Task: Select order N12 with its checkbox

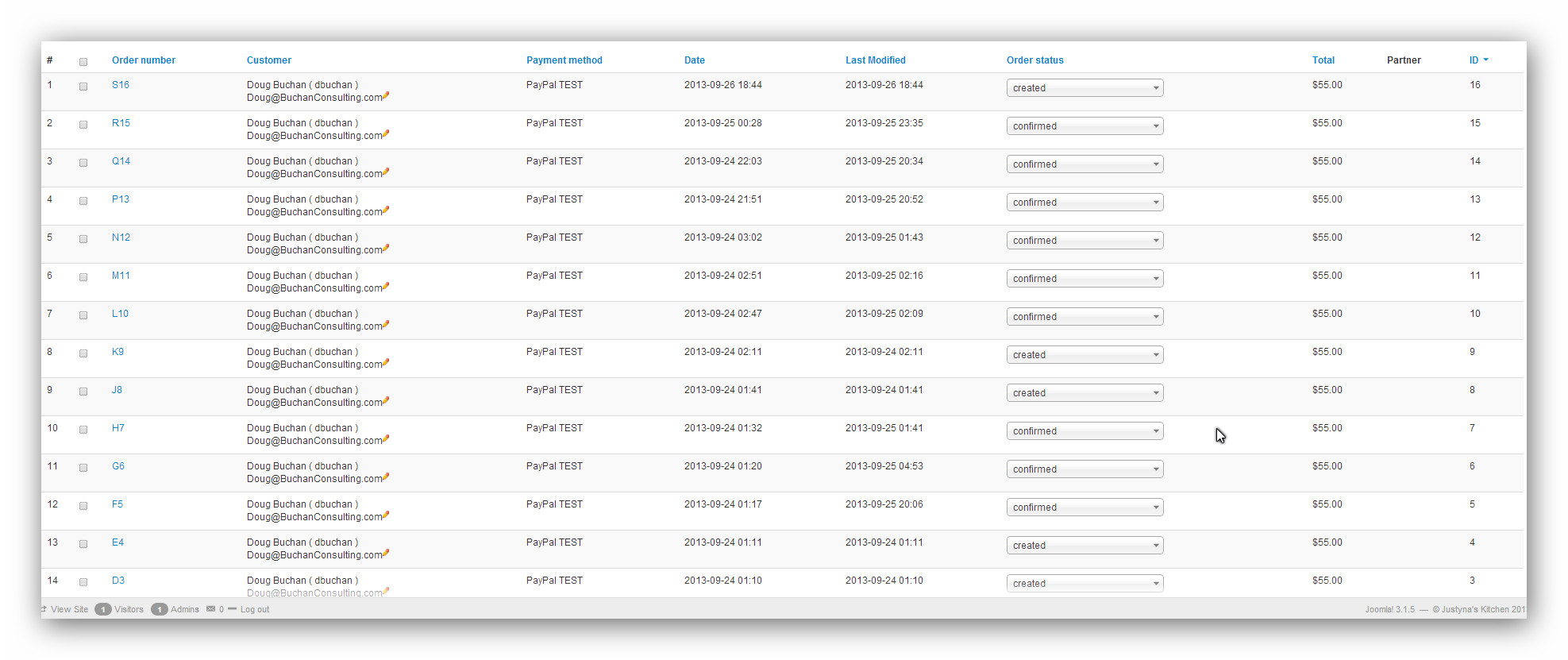Action: point(83,239)
